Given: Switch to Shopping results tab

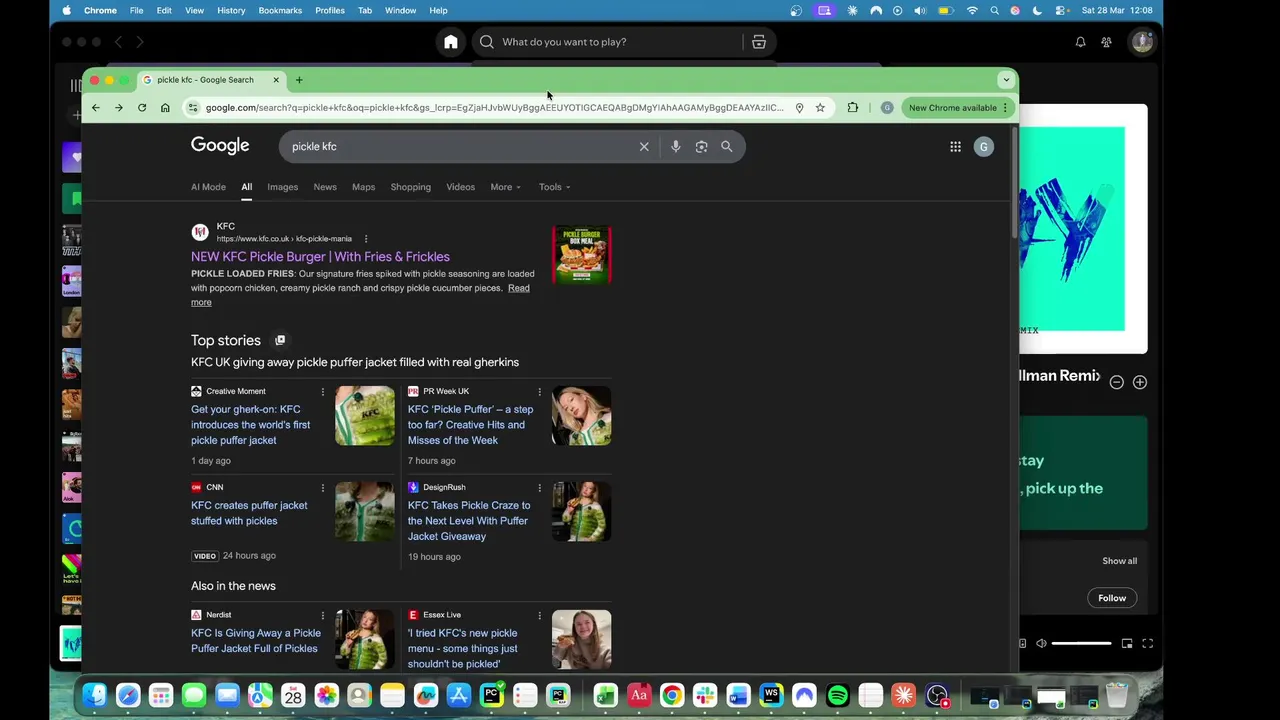Looking at the screenshot, I should coord(411,187).
